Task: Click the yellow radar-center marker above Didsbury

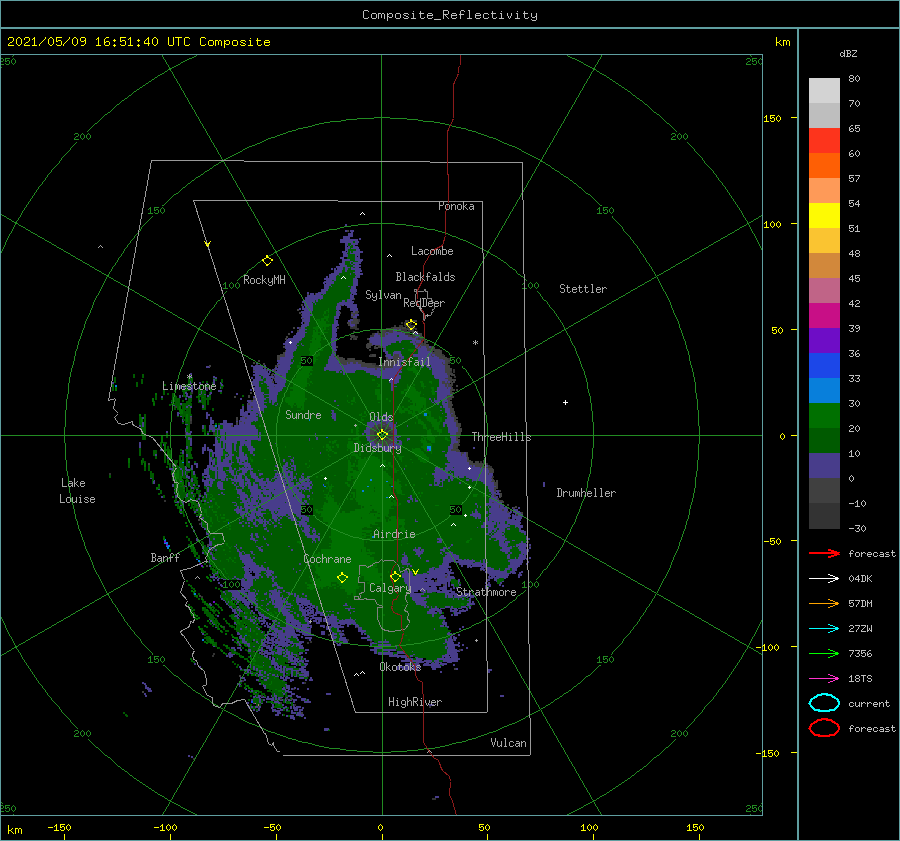Action: tap(382, 435)
